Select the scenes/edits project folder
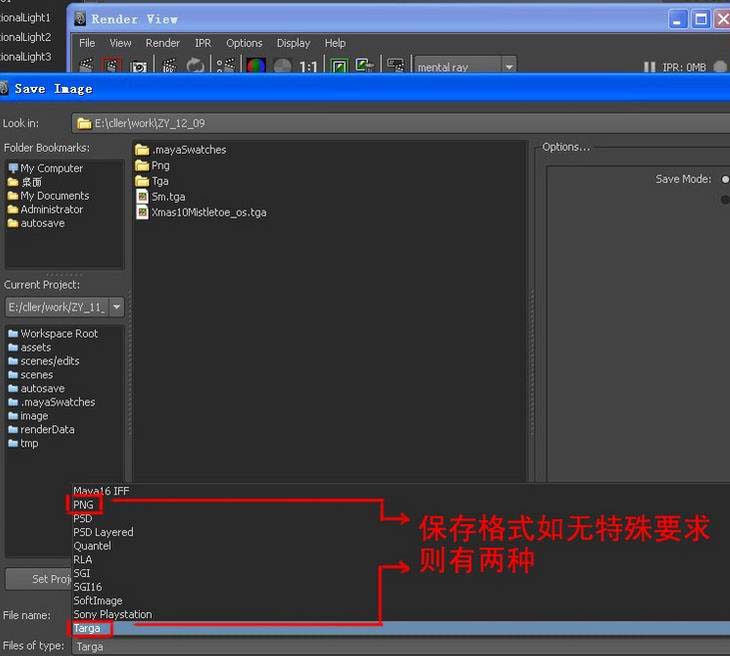This screenshot has height=656, width=730. (x=44, y=361)
